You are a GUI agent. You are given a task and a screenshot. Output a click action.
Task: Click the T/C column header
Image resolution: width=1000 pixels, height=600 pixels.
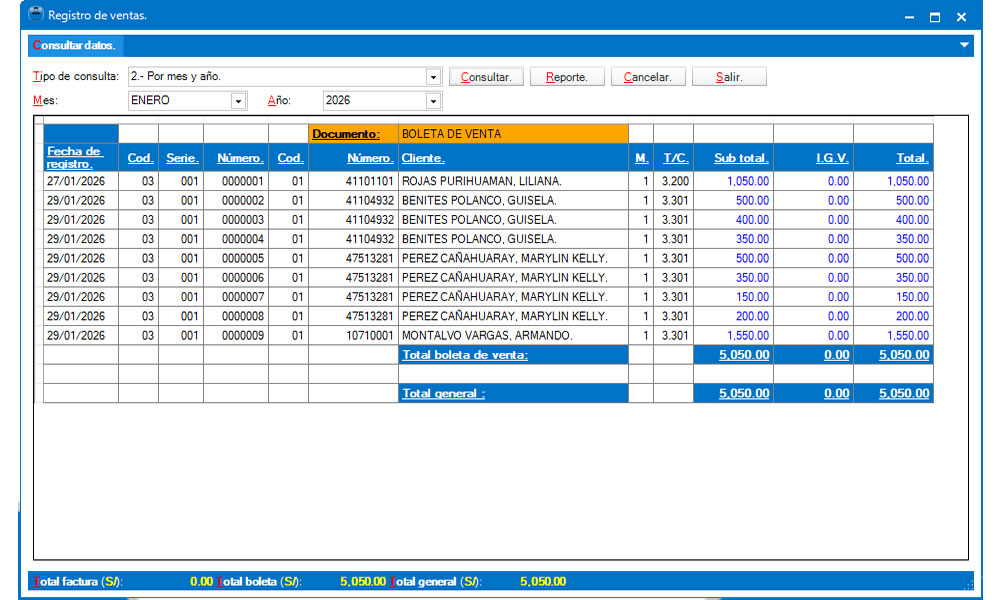673,157
